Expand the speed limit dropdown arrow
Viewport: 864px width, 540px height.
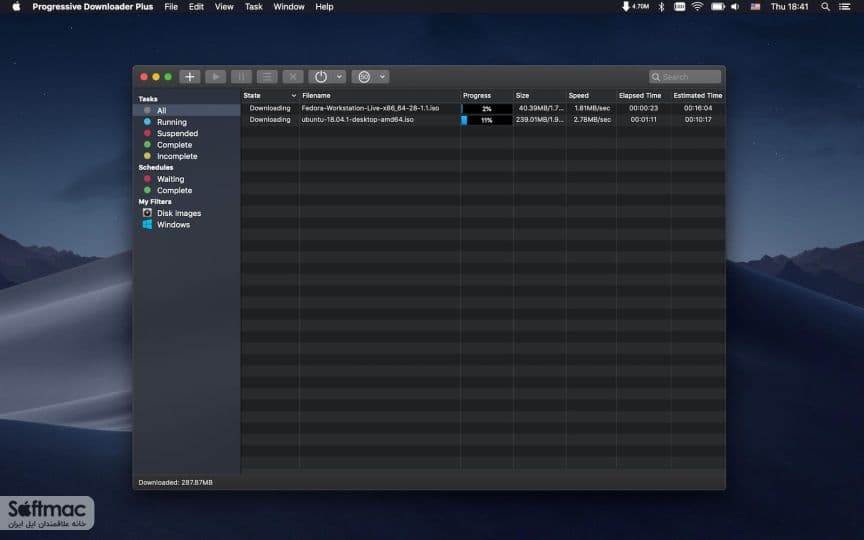coord(382,77)
